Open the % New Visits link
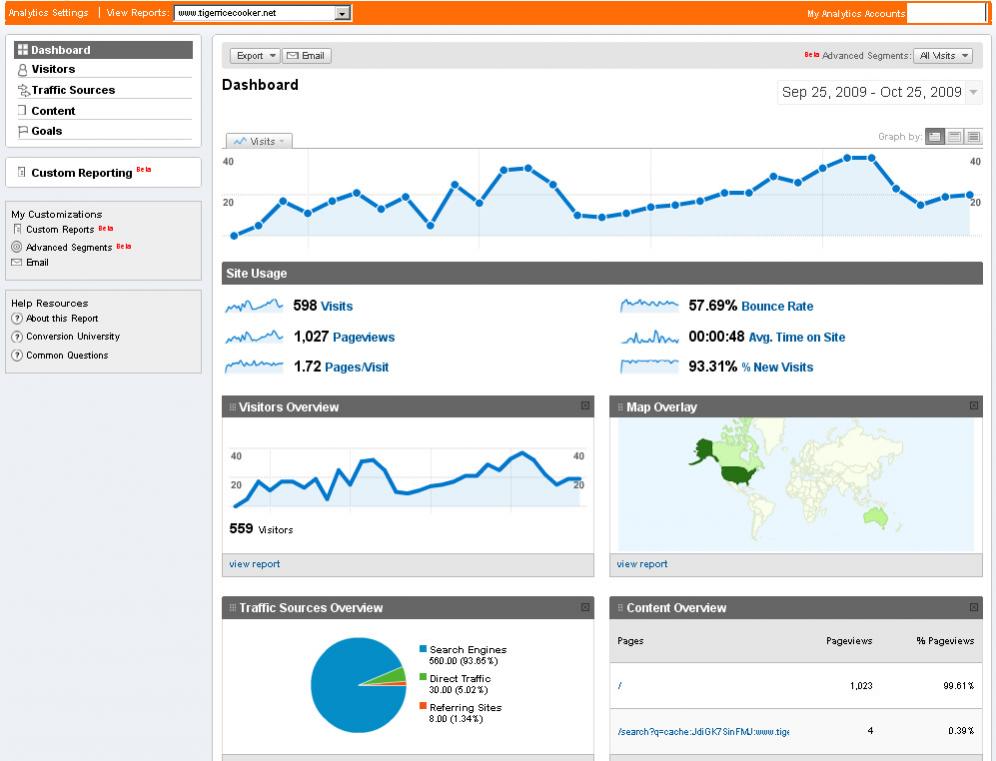996x761 pixels. pyautogui.click(x=777, y=367)
